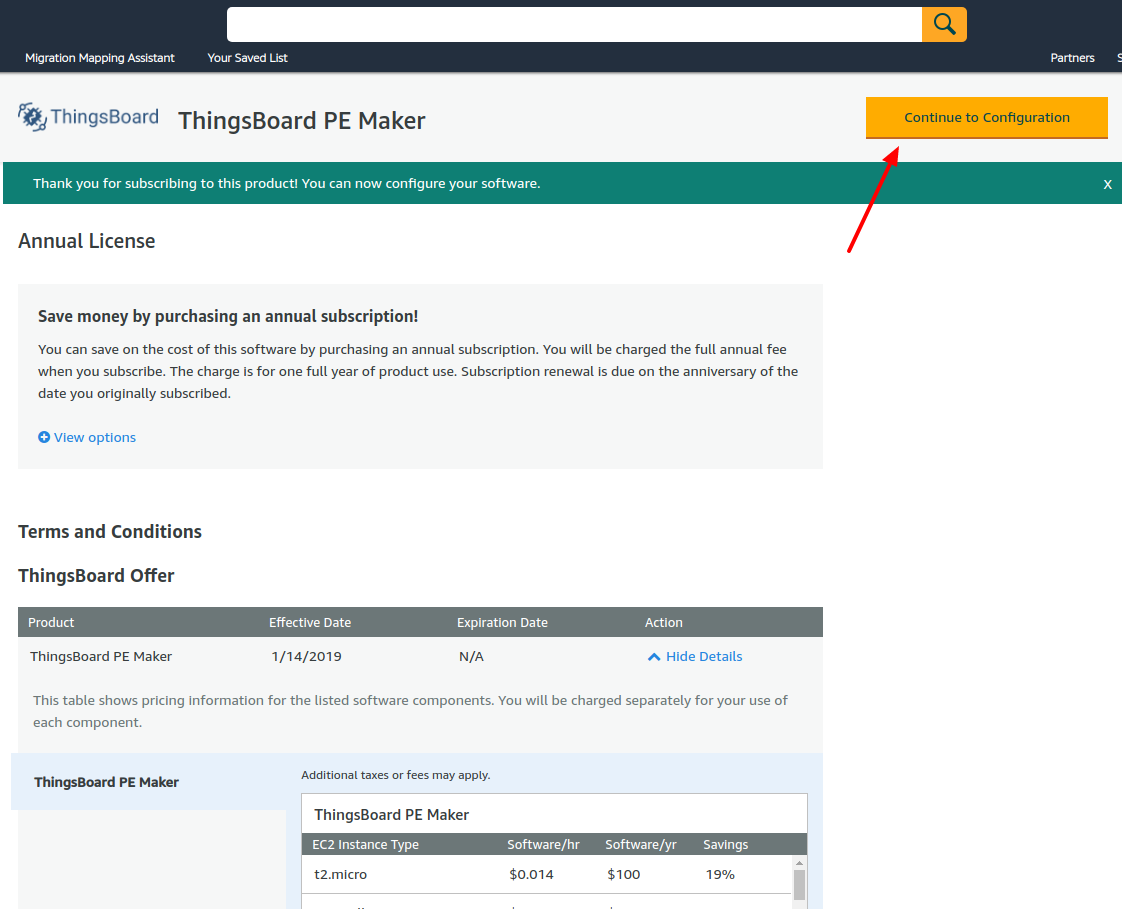This screenshot has height=909, width=1122.
Task: Collapse the offer with Hide Details
Action: click(x=695, y=657)
